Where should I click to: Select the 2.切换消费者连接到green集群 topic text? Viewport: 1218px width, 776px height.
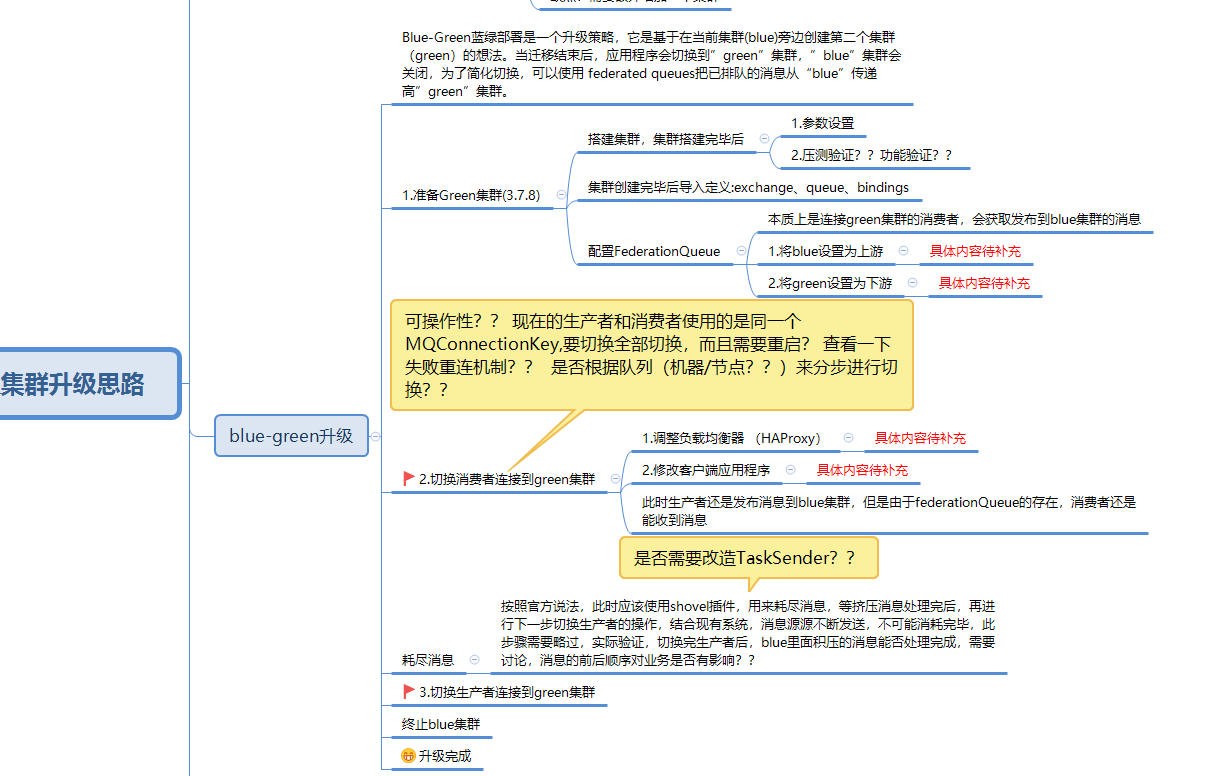507,479
